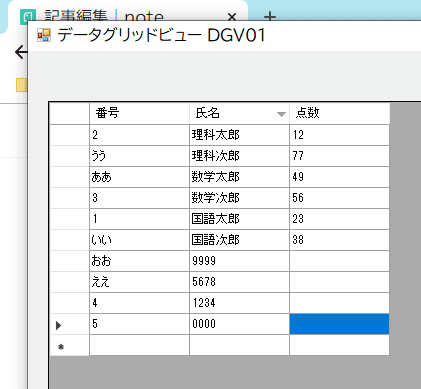Select cell 国語次郎
This screenshot has height=389, width=421.
[239, 240]
